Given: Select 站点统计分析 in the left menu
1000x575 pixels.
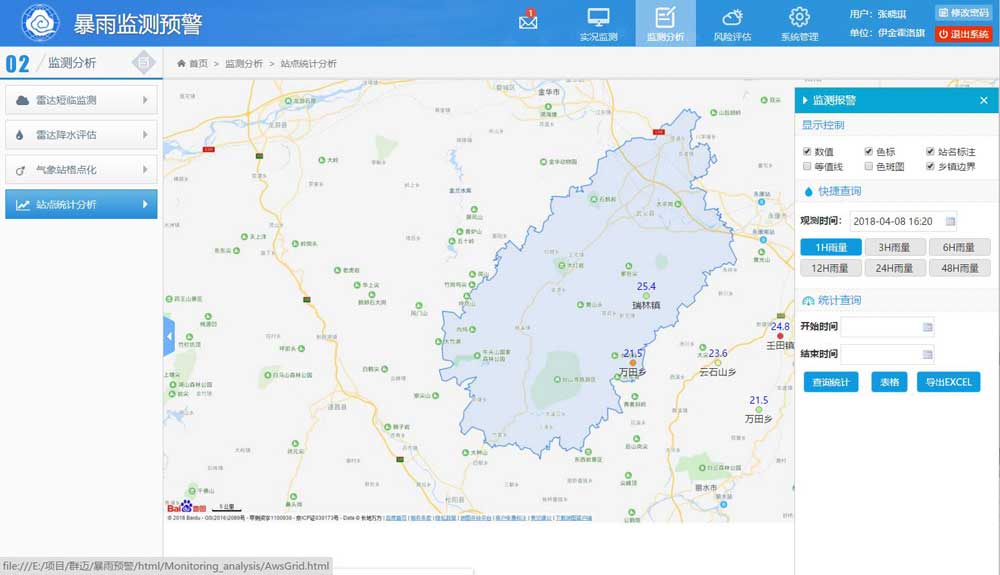Looking at the screenshot, I should point(81,205).
